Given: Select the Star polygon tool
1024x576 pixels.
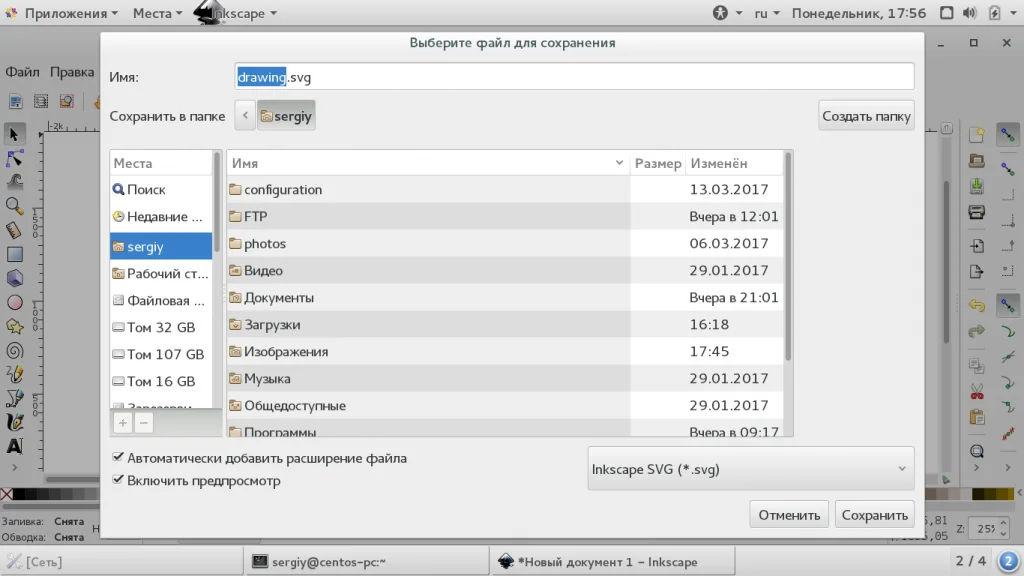Looking at the screenshot, I should pos(14,327).
